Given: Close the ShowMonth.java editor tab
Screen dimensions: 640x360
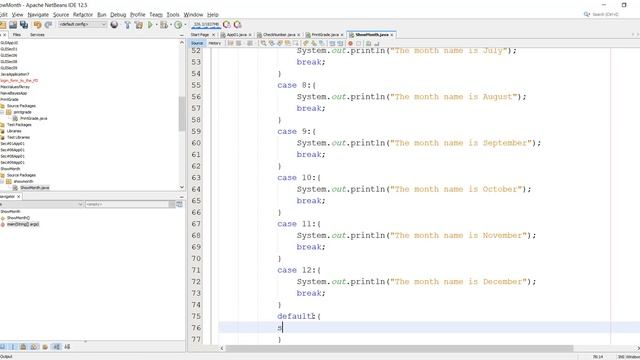Looking at the screenshot, I should 392,35.
